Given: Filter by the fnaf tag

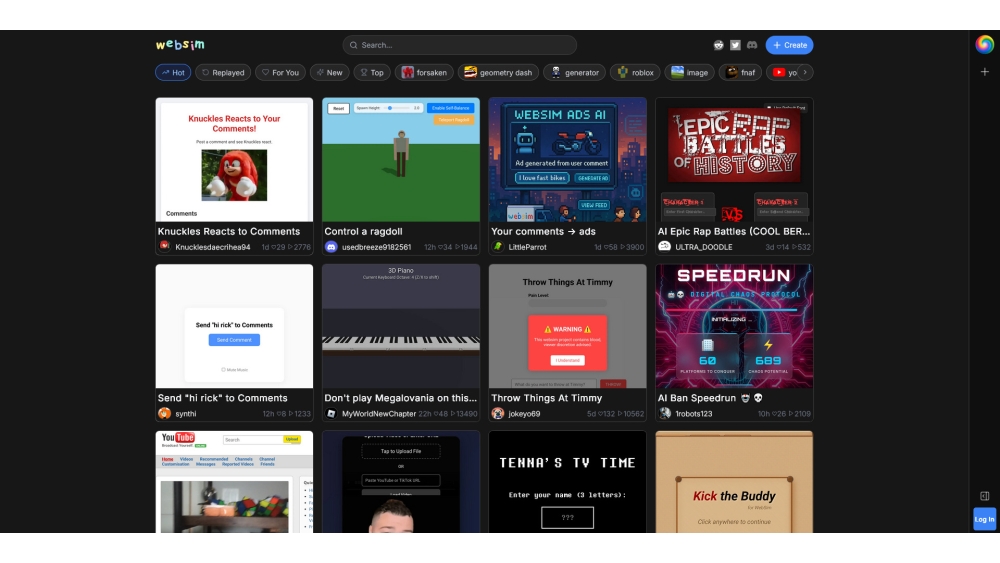Looking at the screenshot, I should point(740,73).
